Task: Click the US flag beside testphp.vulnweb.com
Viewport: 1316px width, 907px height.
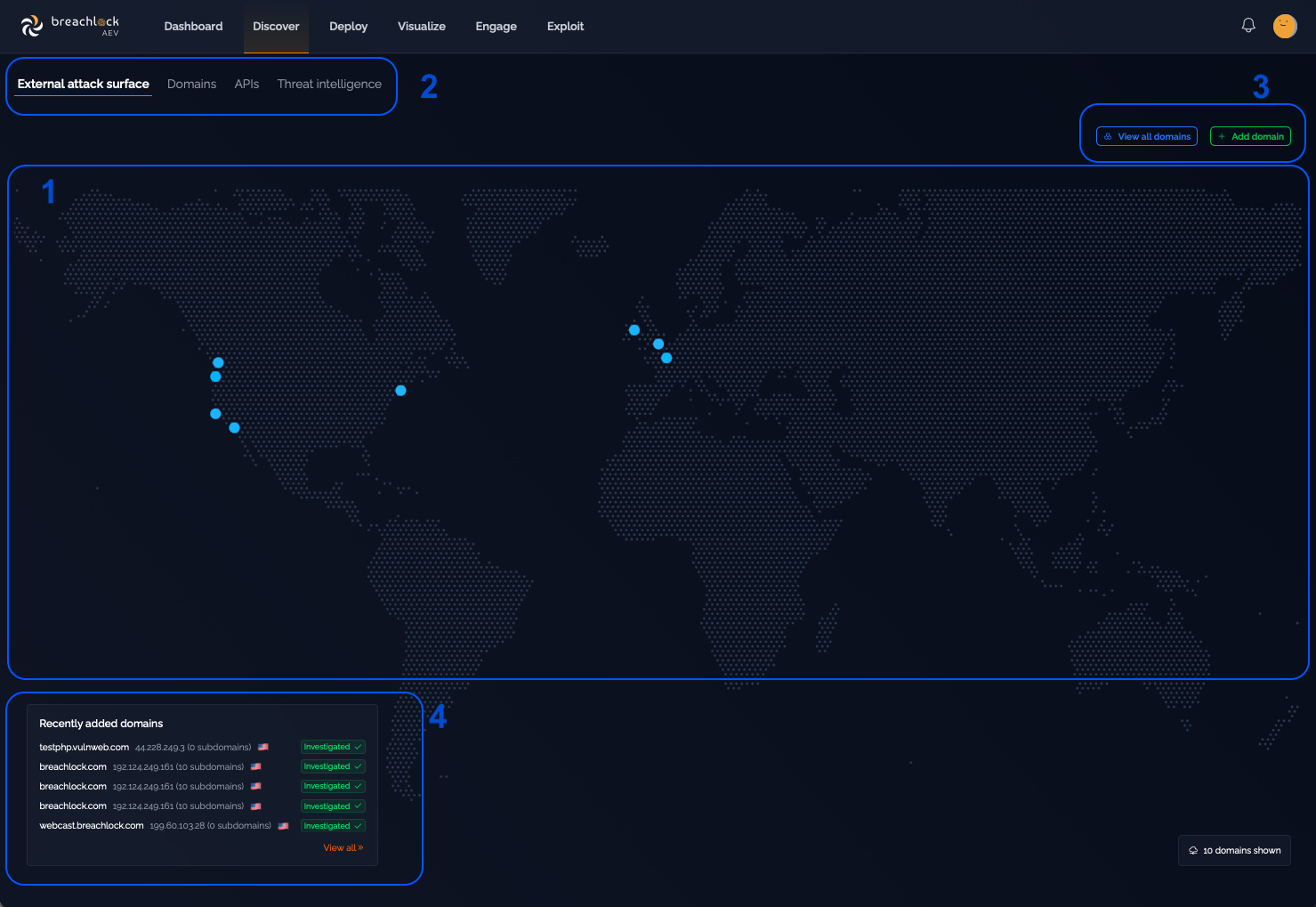Action: (263, 747)
